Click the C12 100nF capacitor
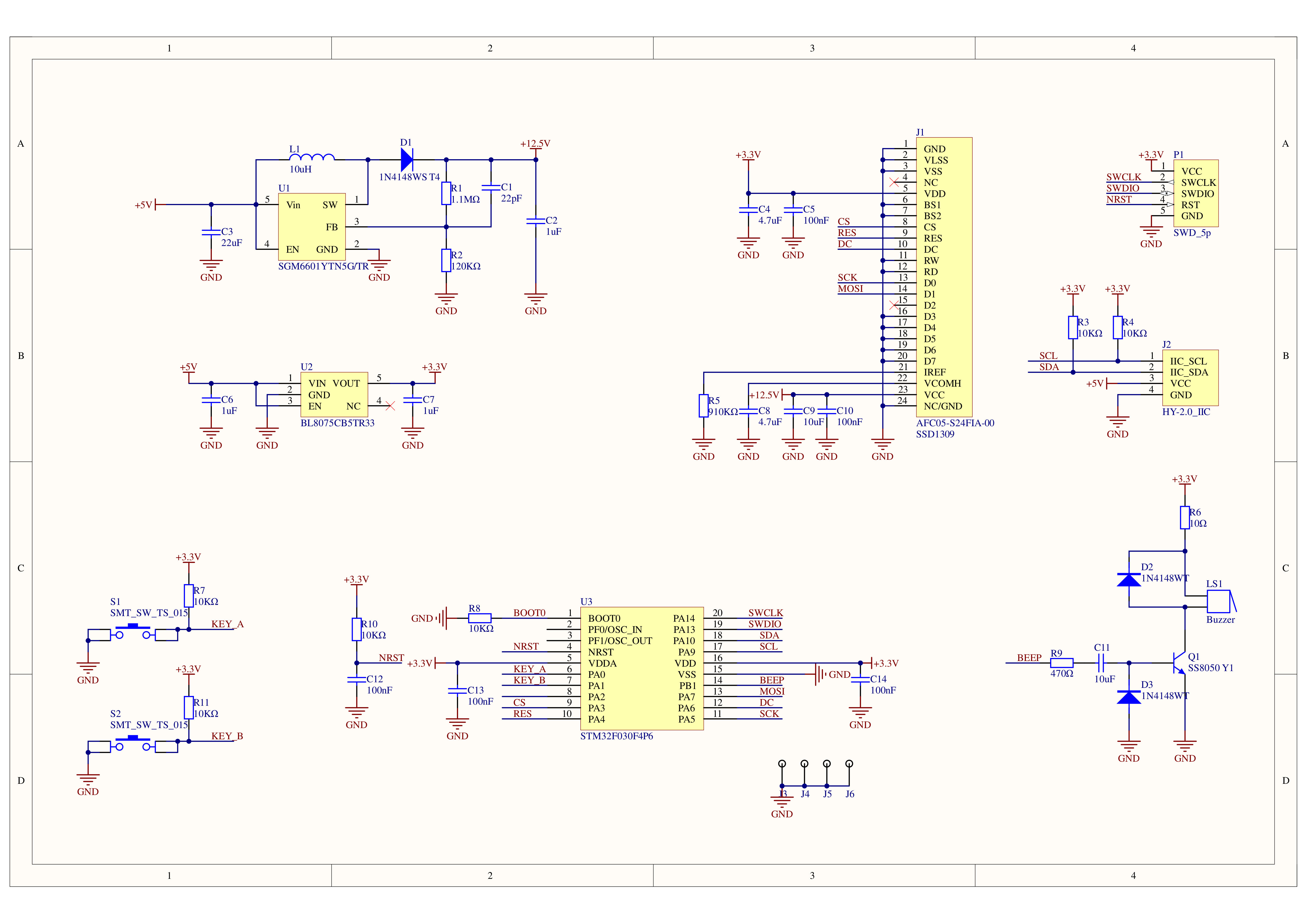The image size is (1308, 924). (x=357, y=679)
